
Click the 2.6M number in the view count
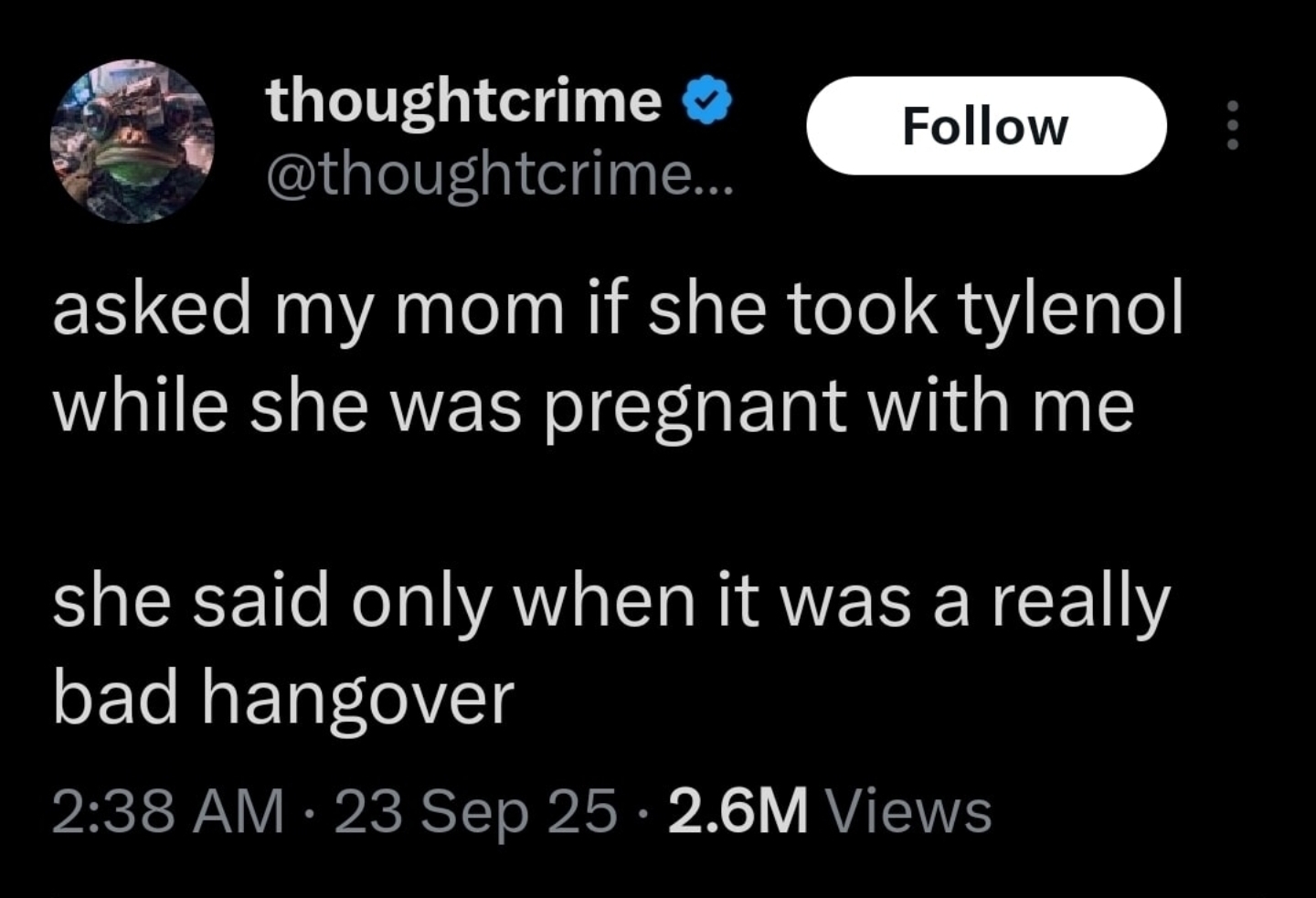[738, 811]
